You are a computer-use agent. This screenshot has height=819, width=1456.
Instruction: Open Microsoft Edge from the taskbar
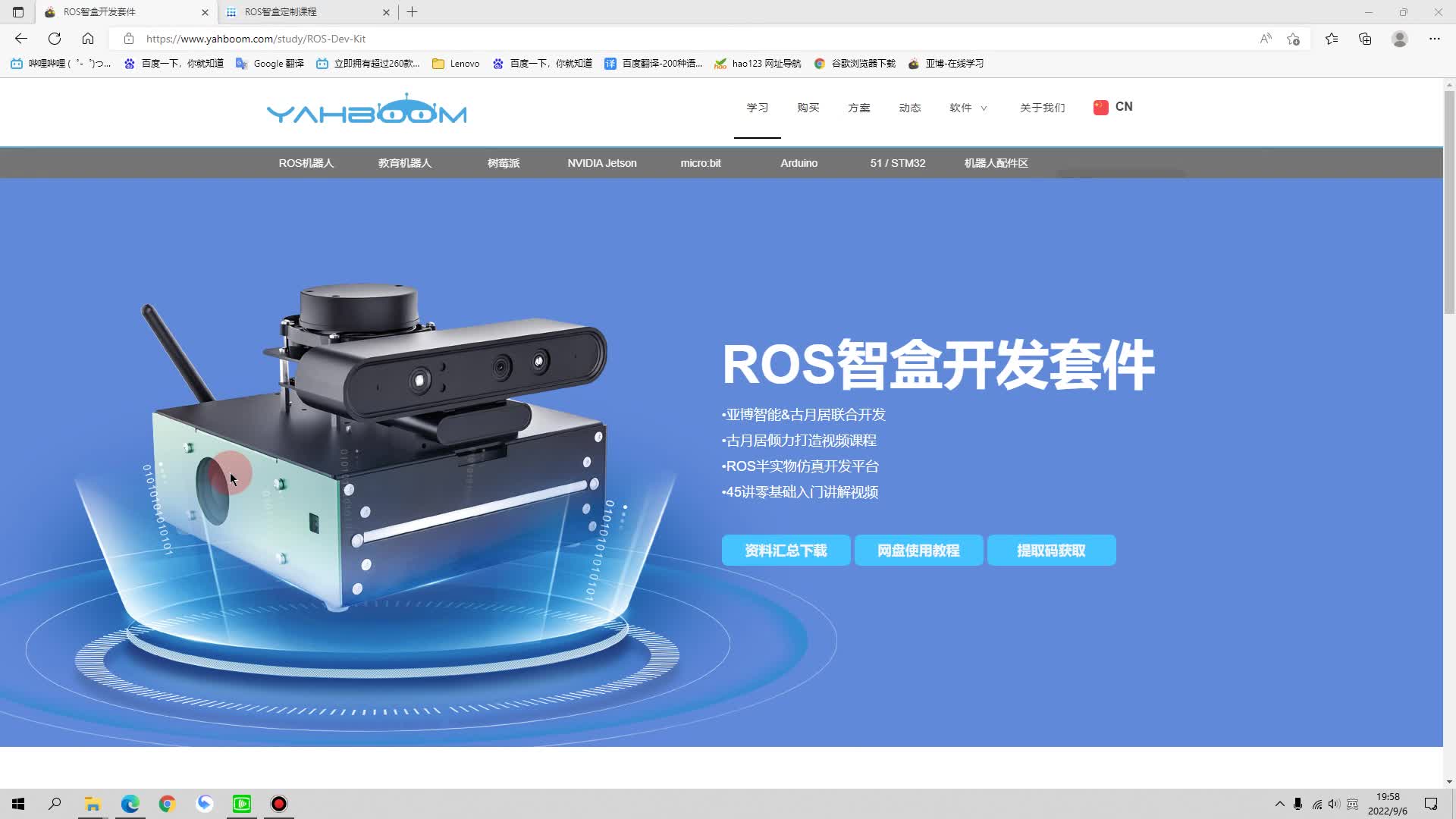pyautogui.click(x=130, y=804)
